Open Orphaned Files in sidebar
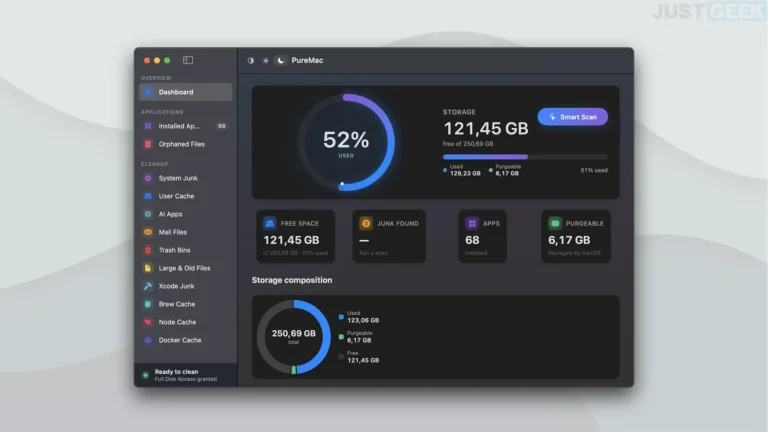Screen dimensions: 768x432 pyautogui.click(x=186, y=144)
